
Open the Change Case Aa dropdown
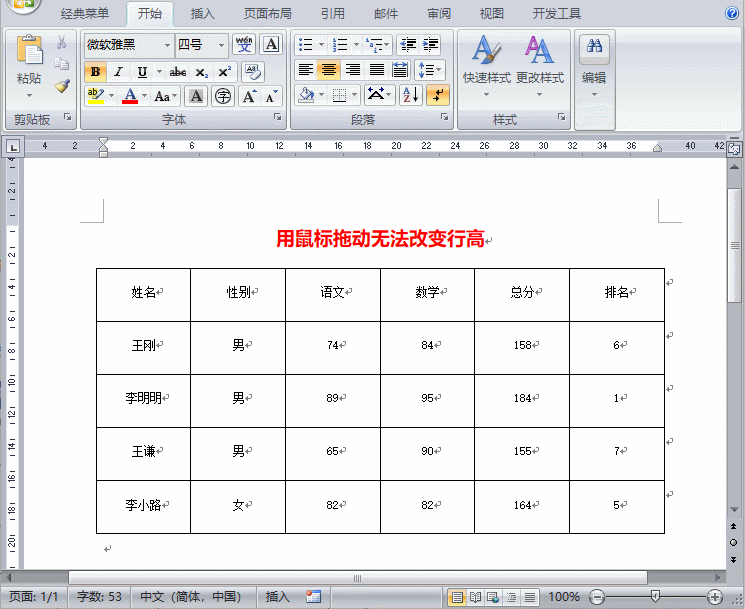pyautogui.click(x=165, y=96)
